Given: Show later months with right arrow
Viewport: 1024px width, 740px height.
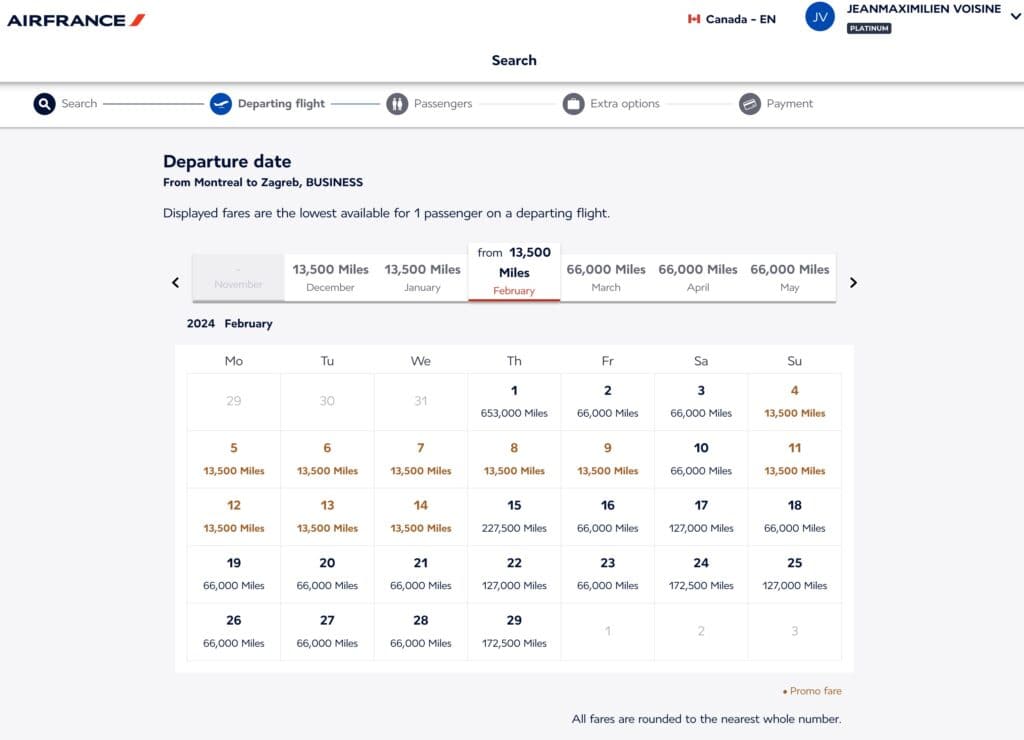Looking at the screenshot, I should pos(853,283).
